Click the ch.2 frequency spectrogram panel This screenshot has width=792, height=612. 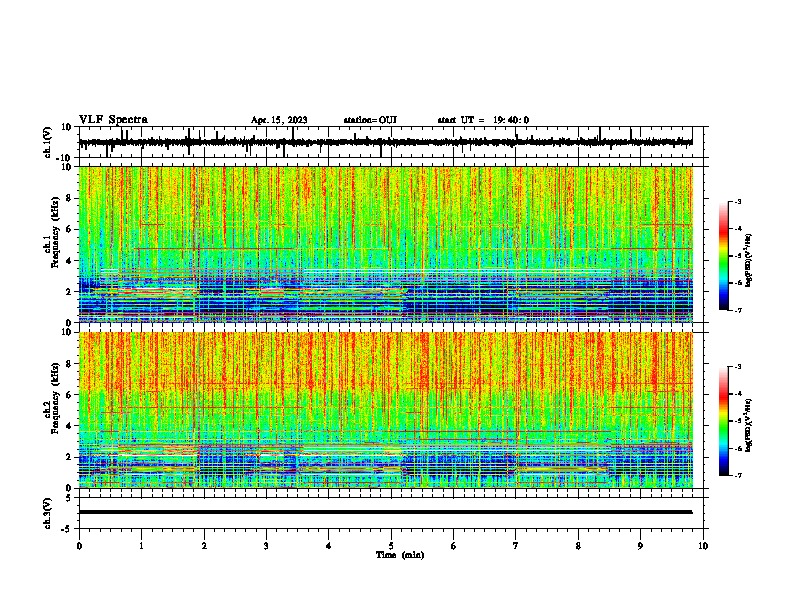(386, 410)
